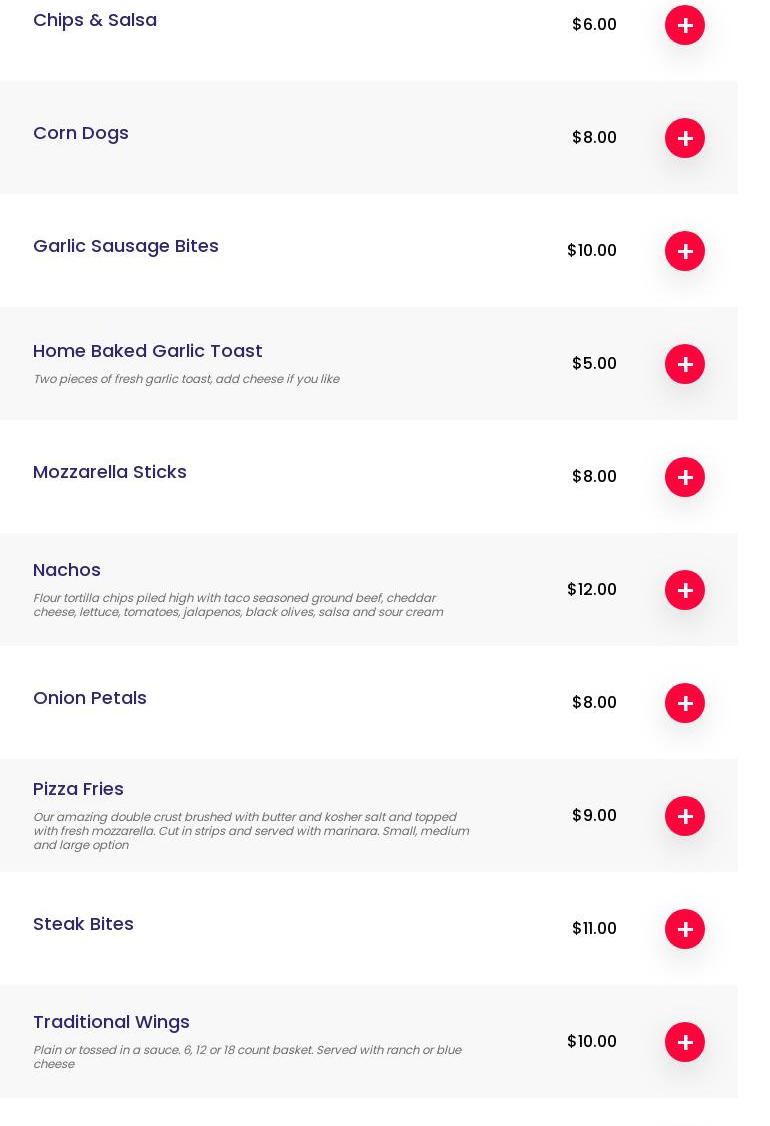
Task: Select the Steak Bites item name
Action: (83, 924)
